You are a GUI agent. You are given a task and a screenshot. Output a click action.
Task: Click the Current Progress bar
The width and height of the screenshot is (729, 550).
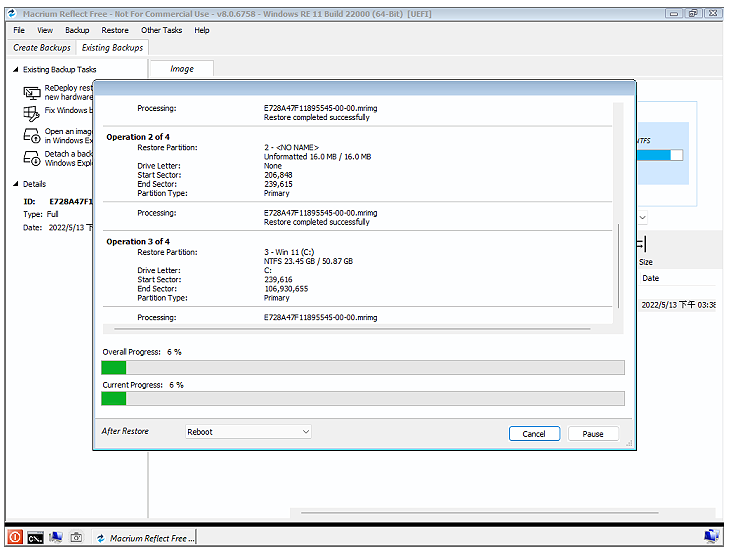pos(363,398)
